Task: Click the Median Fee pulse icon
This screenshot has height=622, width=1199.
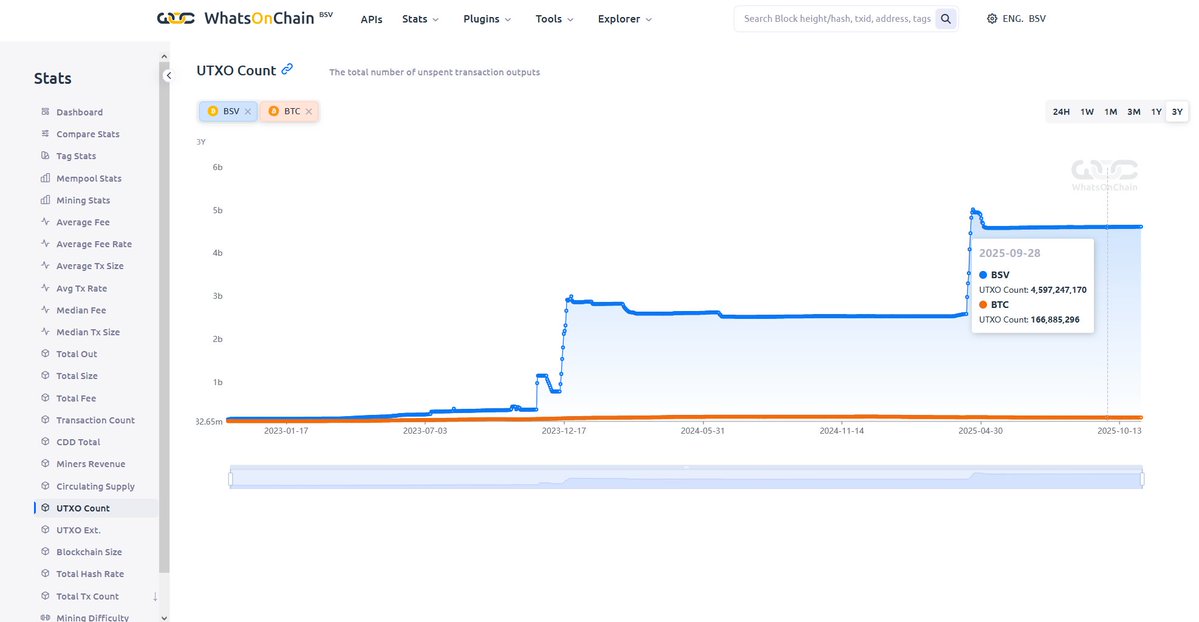Action: pyautogui.click(x=45, y=310)
